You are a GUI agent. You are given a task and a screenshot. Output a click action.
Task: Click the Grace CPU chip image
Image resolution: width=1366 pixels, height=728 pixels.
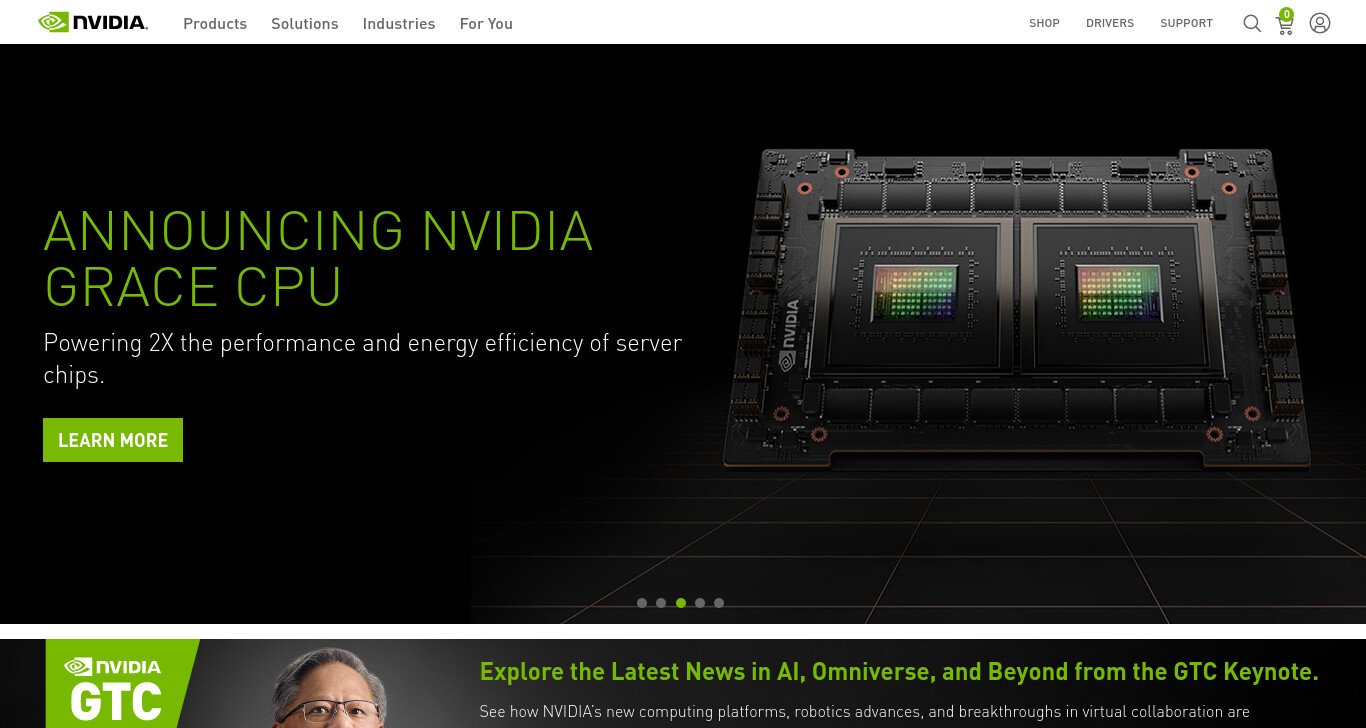[x=1015, y=308]
